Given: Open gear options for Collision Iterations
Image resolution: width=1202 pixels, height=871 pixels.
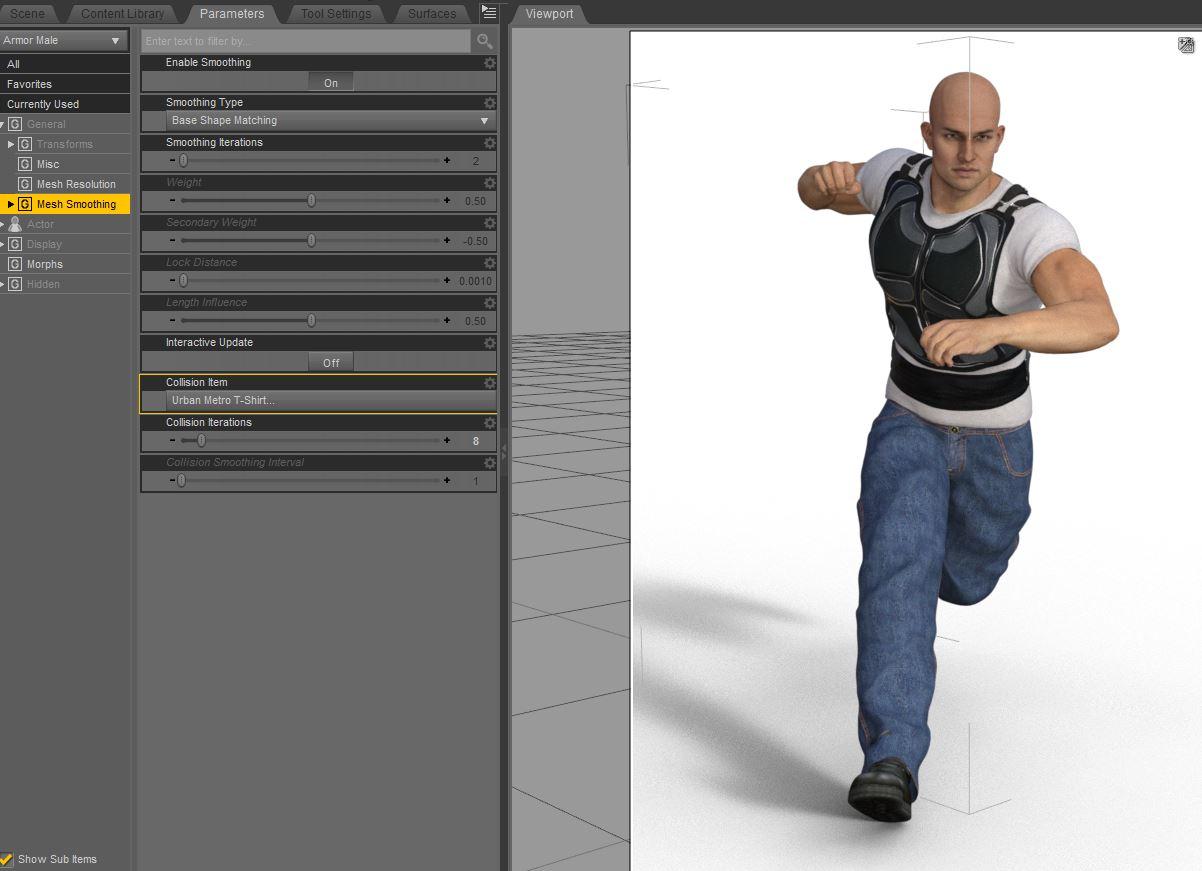Looking at the screenshot, I should pyautogui.click(x=490, y=423).
